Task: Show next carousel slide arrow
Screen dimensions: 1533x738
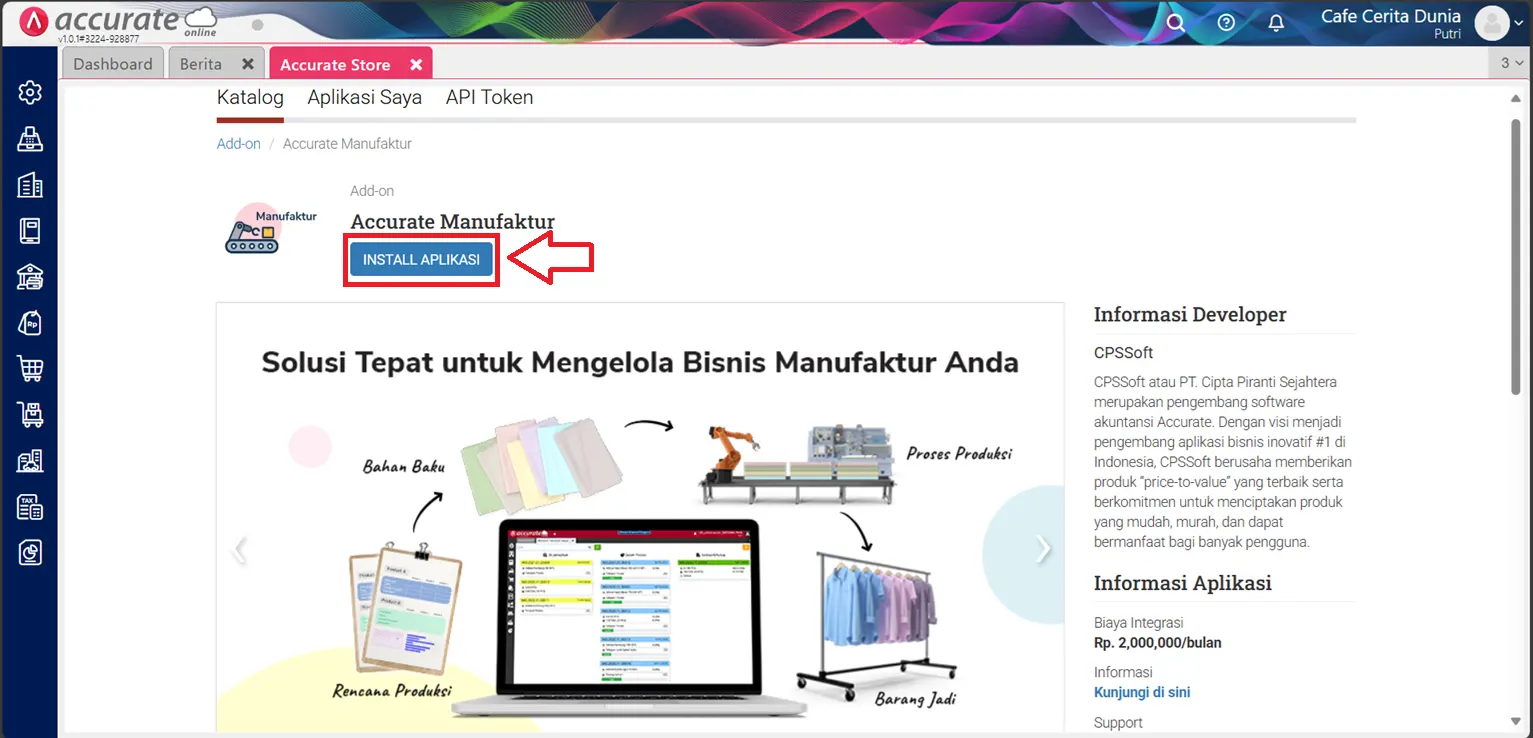Action: point(1043,548)
